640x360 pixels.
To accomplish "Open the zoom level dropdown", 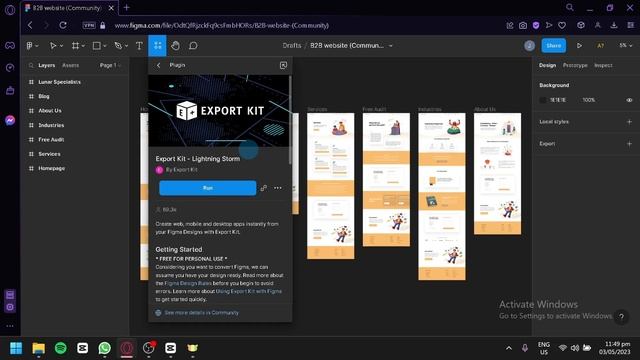I will 625,45.
